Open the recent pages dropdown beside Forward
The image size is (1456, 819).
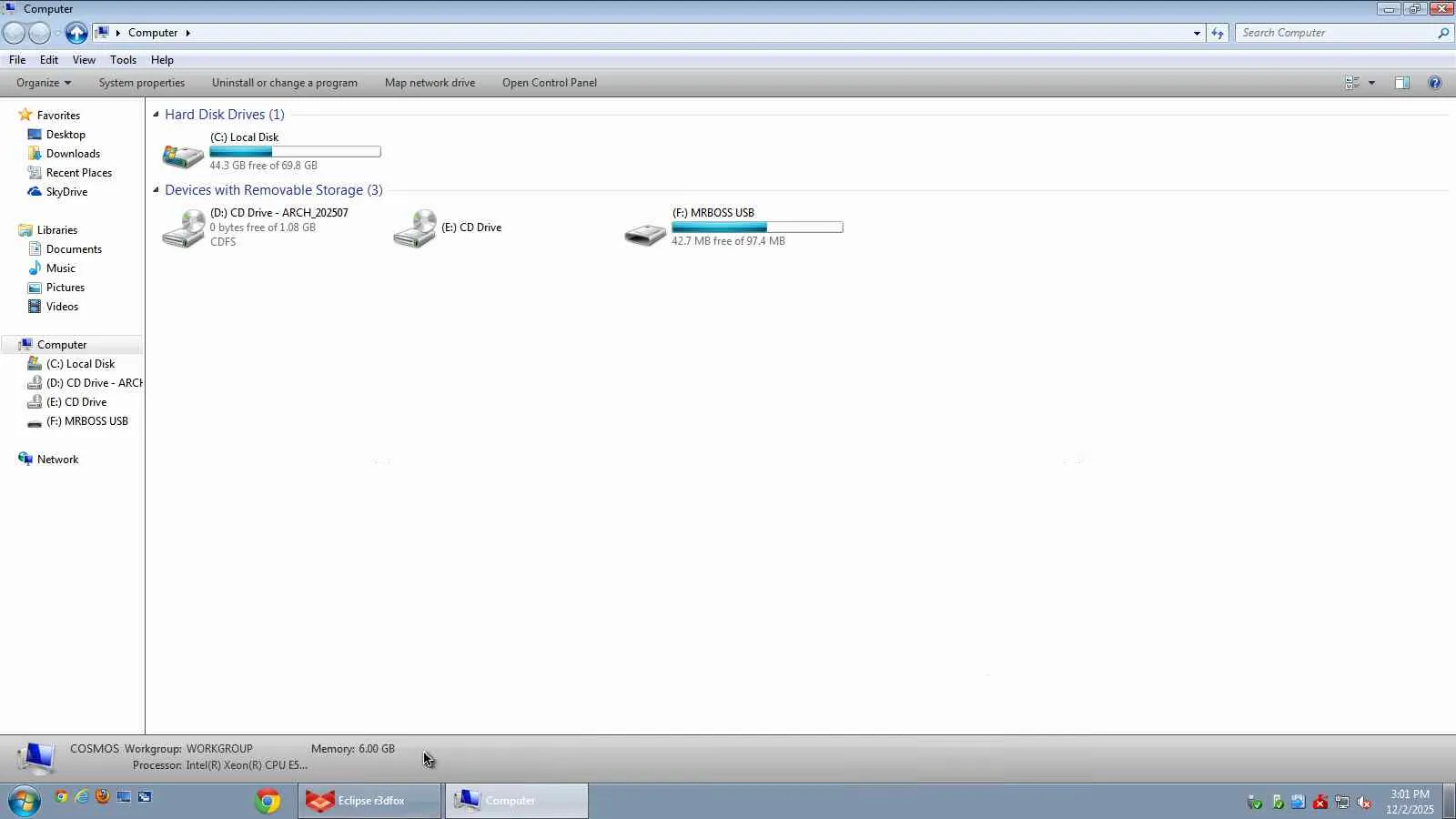tap(57, 34)
